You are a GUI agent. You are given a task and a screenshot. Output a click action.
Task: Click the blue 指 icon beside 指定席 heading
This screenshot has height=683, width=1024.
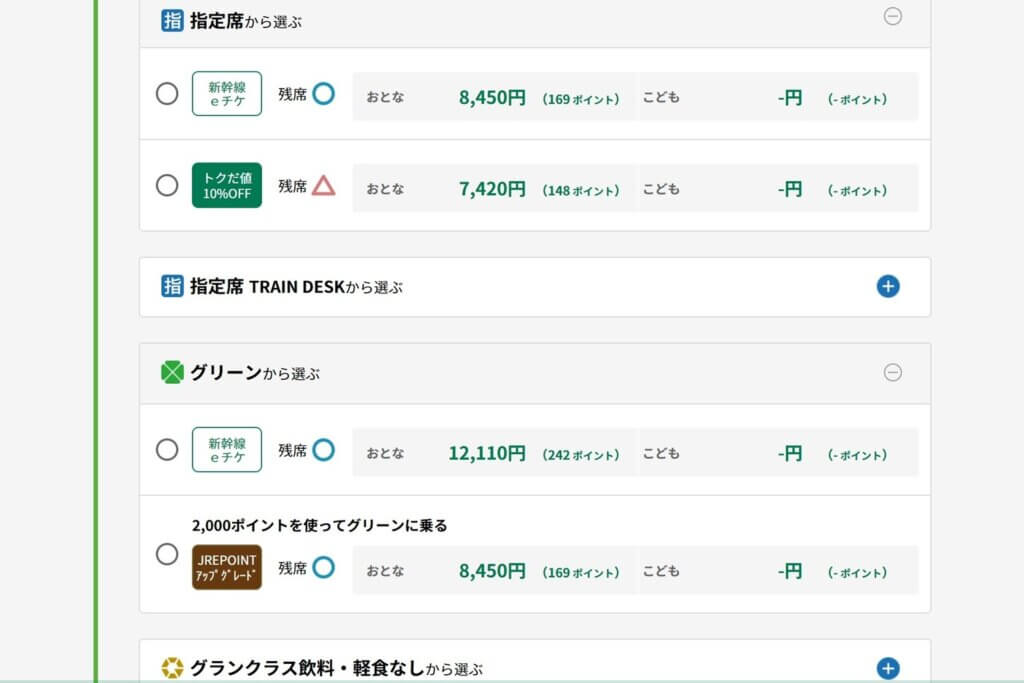(x=172, y=20)
